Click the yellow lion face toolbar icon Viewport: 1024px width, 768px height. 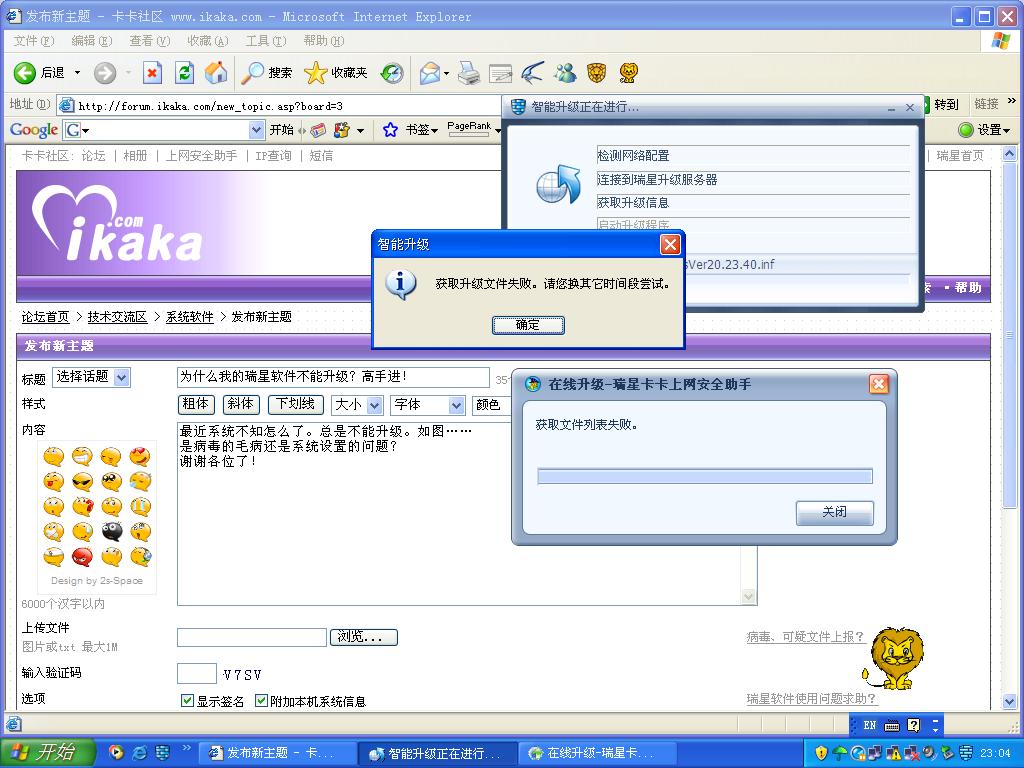pos(628,72)
